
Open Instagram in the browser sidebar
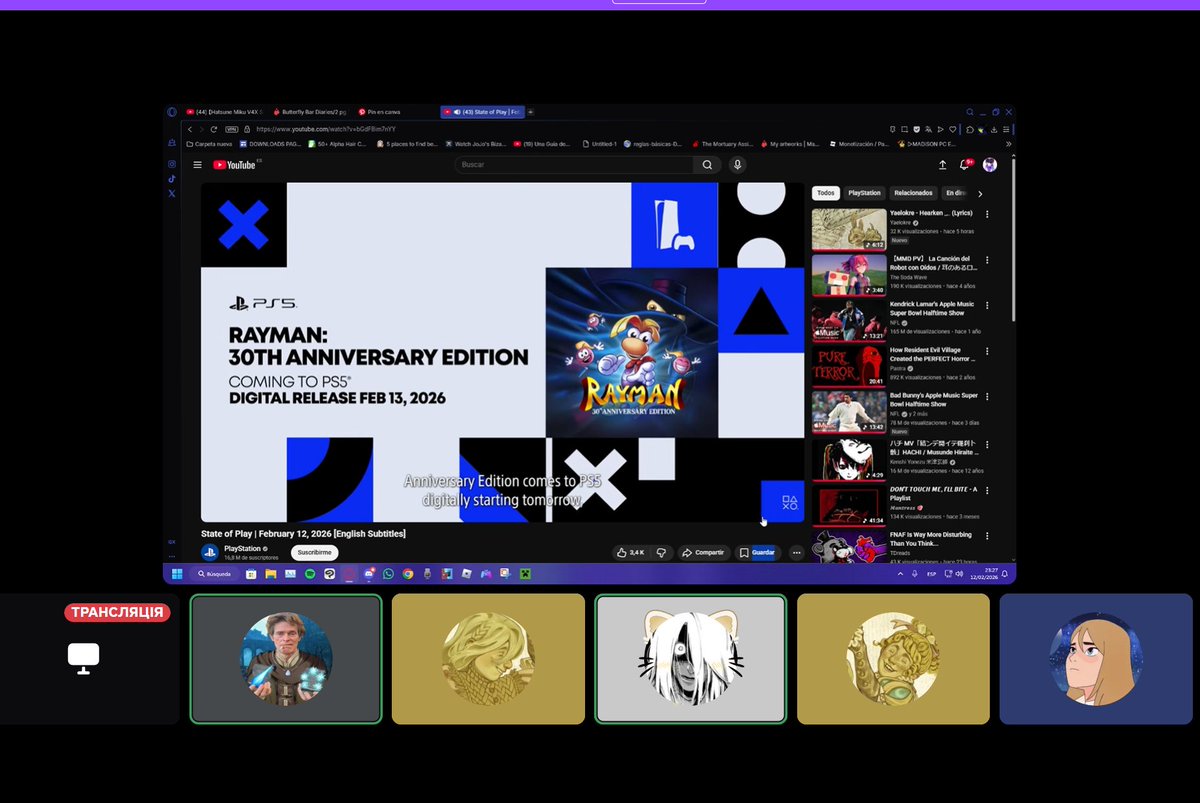pyautogui.click(x=172, y=164)
